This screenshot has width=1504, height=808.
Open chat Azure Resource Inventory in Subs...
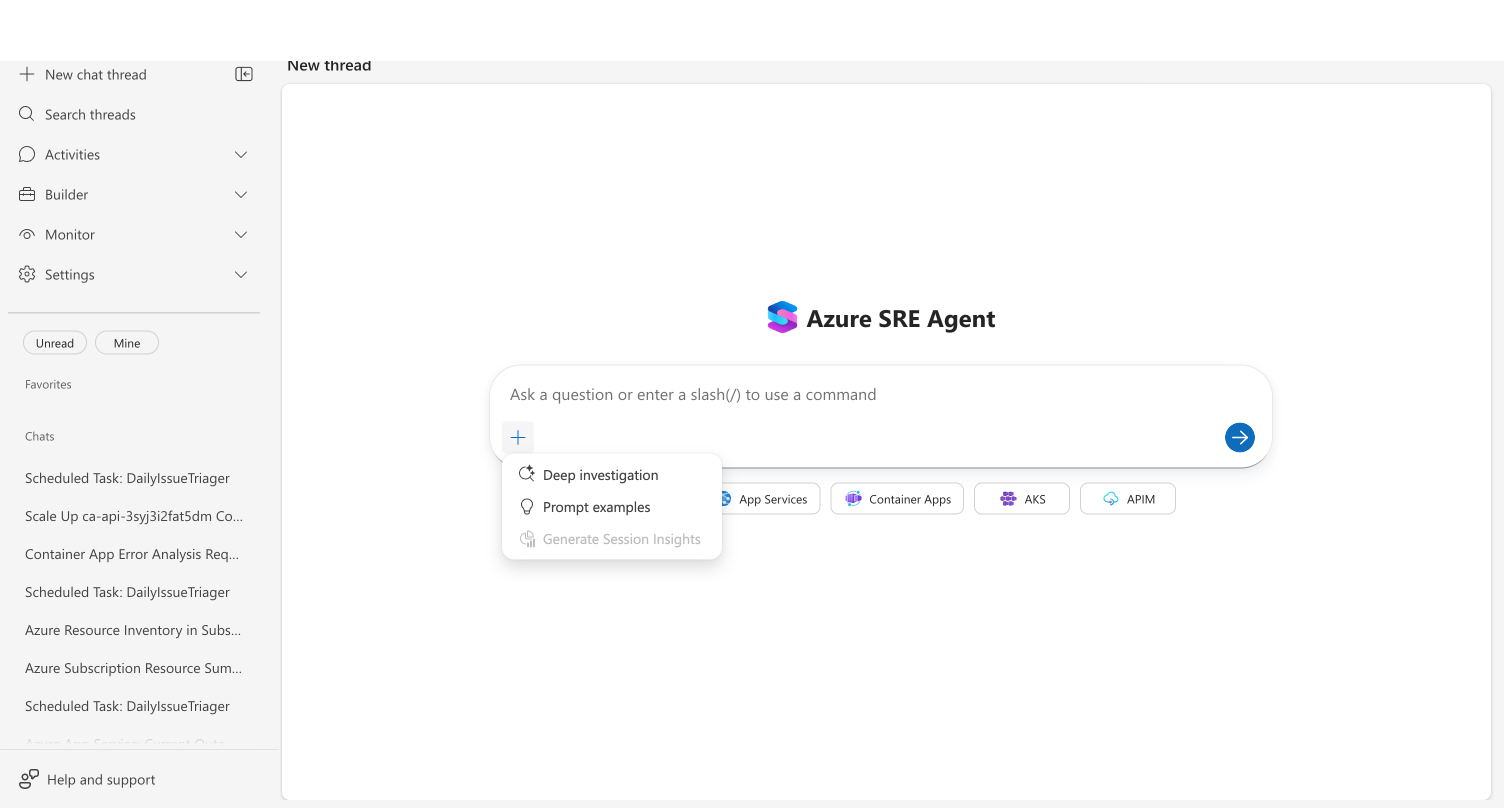click(x=133, y=630)
